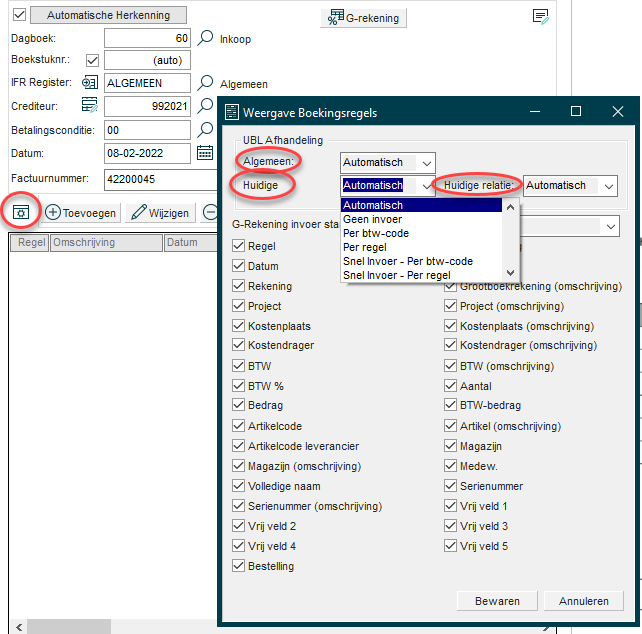Click the Toevoegen button

coord(81,213)
